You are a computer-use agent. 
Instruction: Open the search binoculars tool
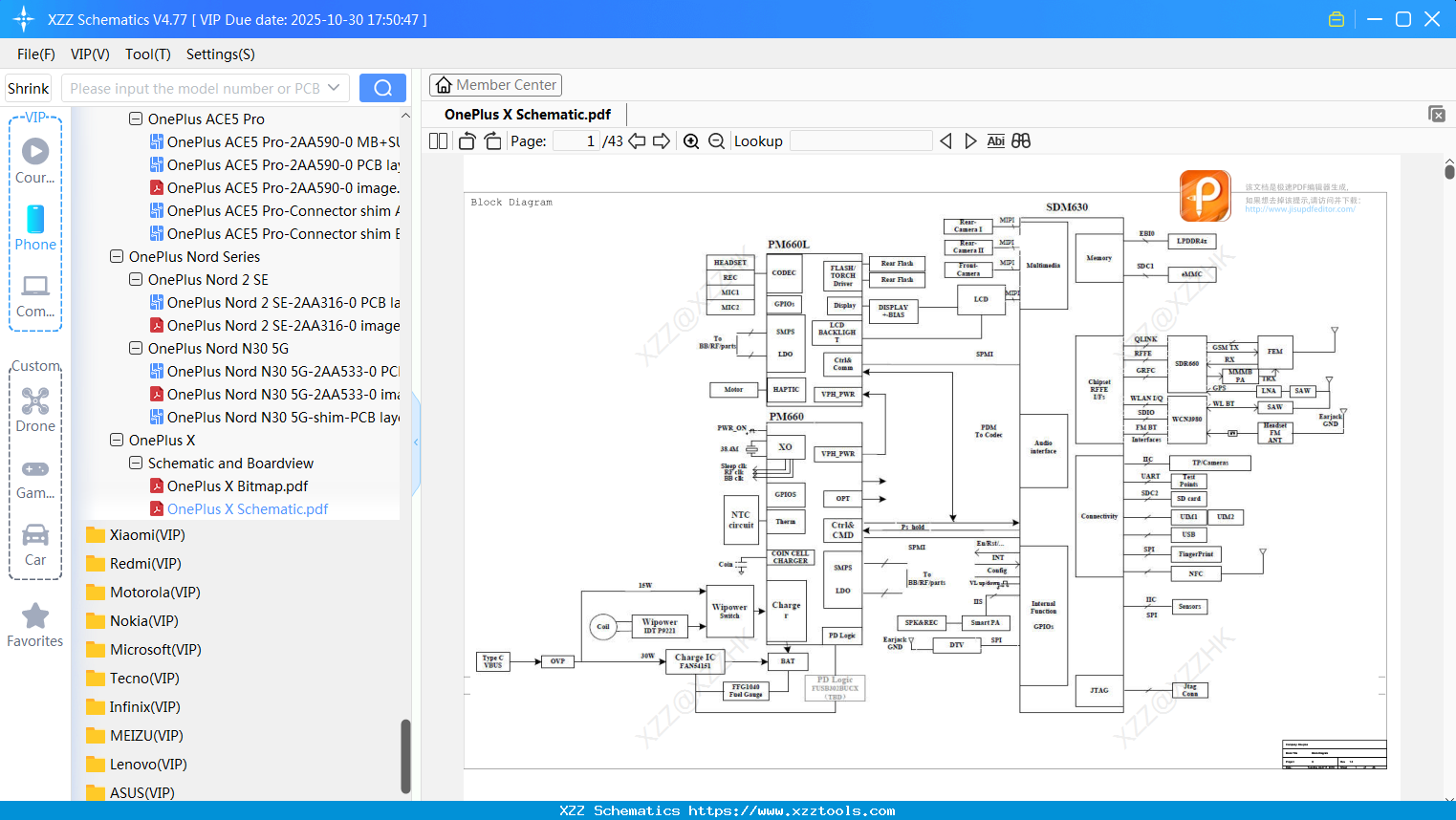point(1021,140)
